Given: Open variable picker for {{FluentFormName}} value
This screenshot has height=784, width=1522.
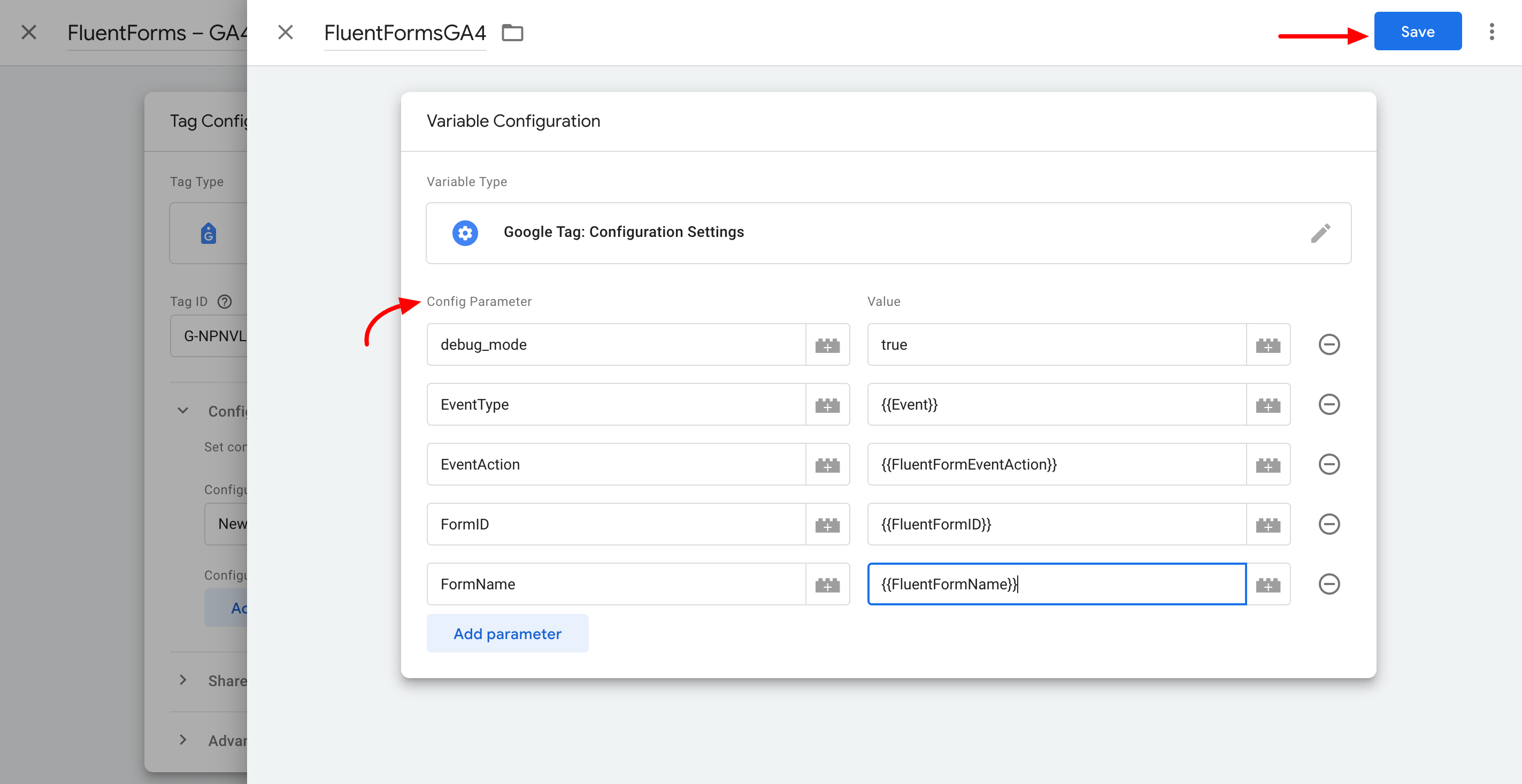Looking at the screenshot, I should click(1268, 585).
